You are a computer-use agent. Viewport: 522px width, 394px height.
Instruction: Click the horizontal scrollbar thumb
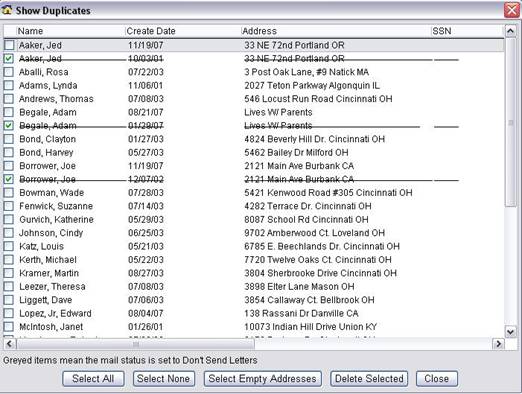135,344
